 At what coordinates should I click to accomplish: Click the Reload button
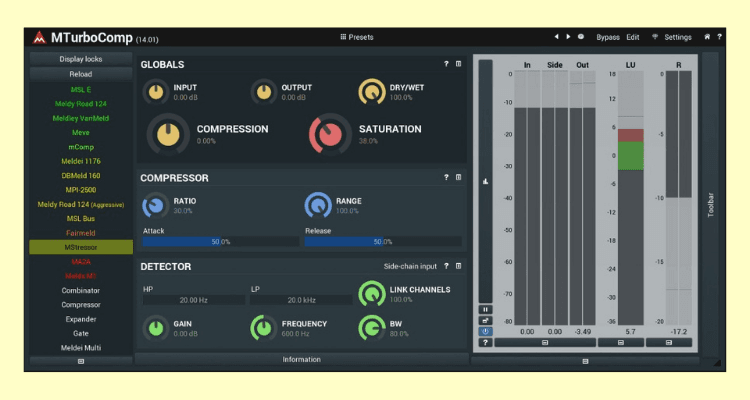[x=81, y=74]
